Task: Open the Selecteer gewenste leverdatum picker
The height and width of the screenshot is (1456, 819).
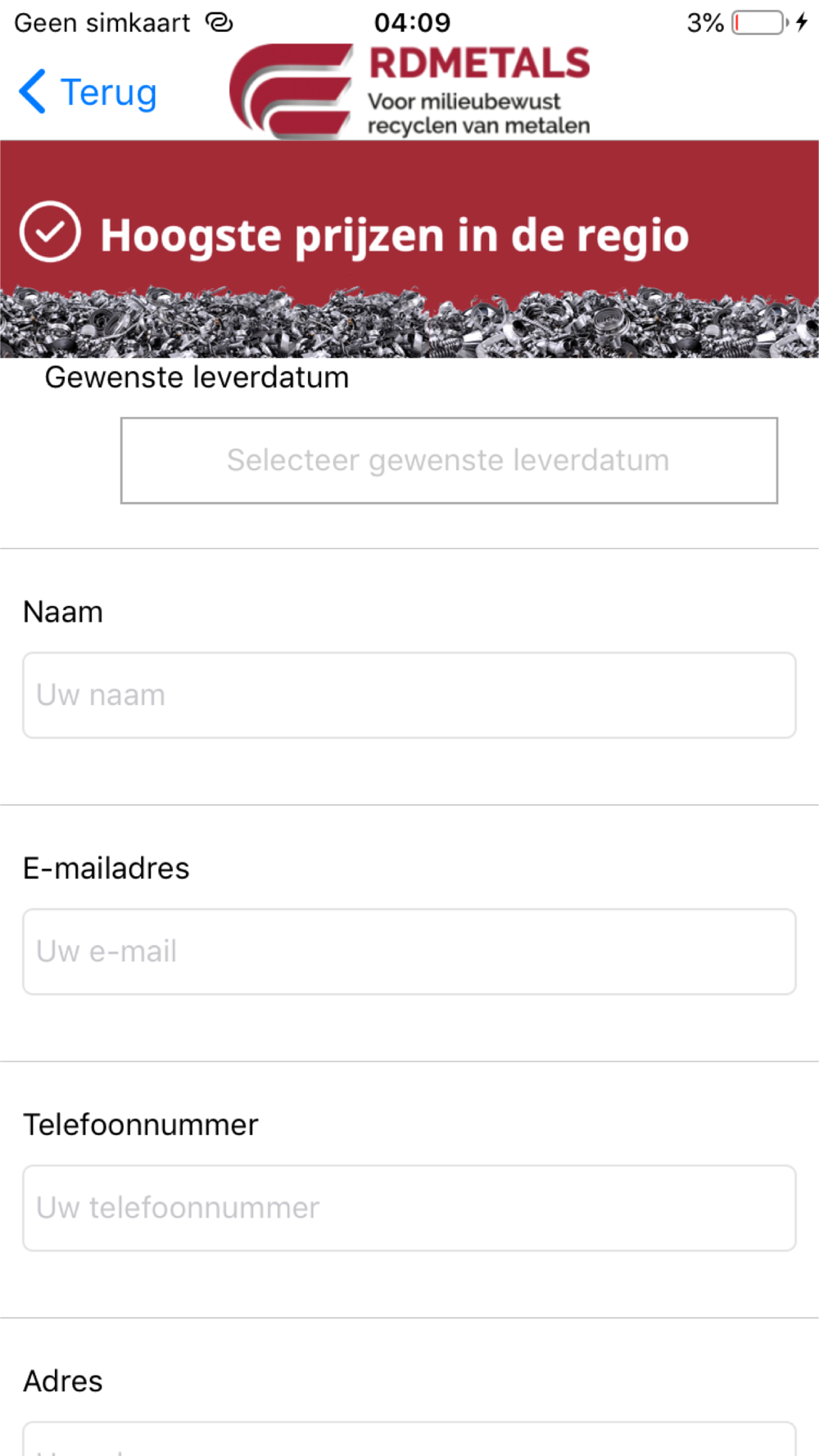Action: (x=449, y=460)
